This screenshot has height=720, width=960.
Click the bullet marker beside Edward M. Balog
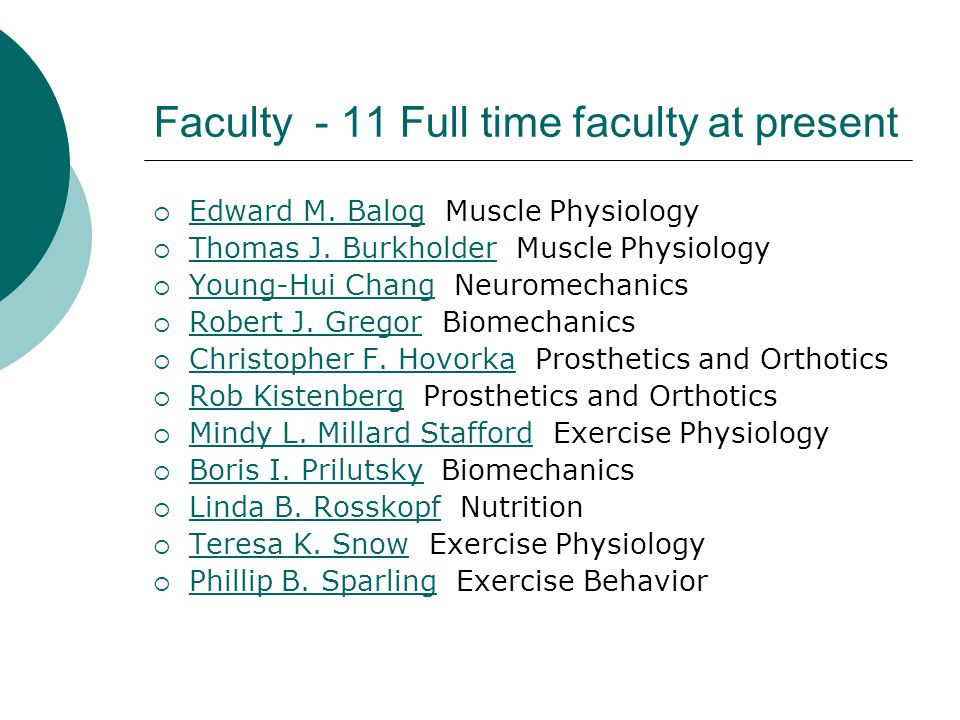162,214
